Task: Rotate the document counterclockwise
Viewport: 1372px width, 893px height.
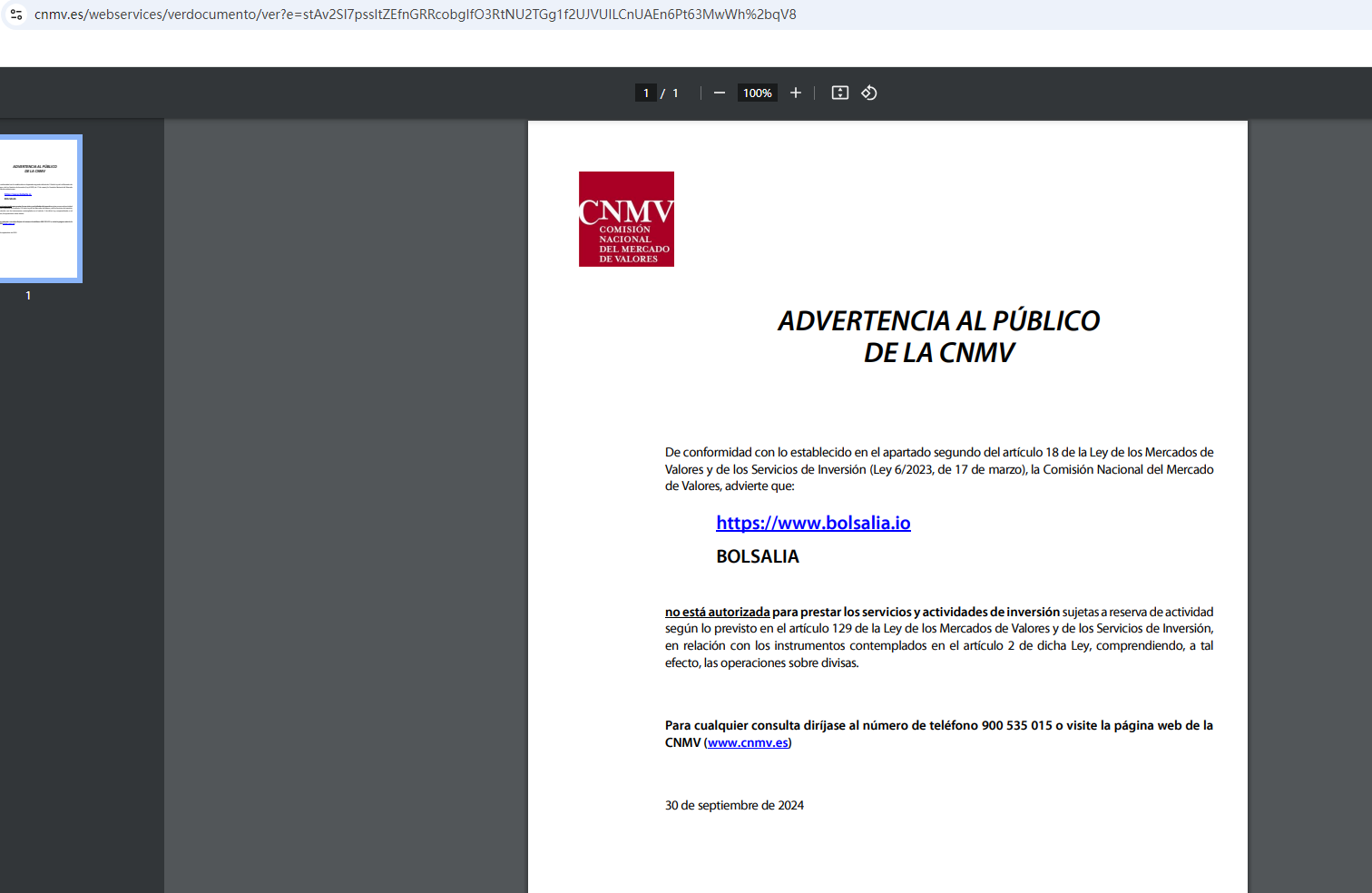Action: point(869,93)
